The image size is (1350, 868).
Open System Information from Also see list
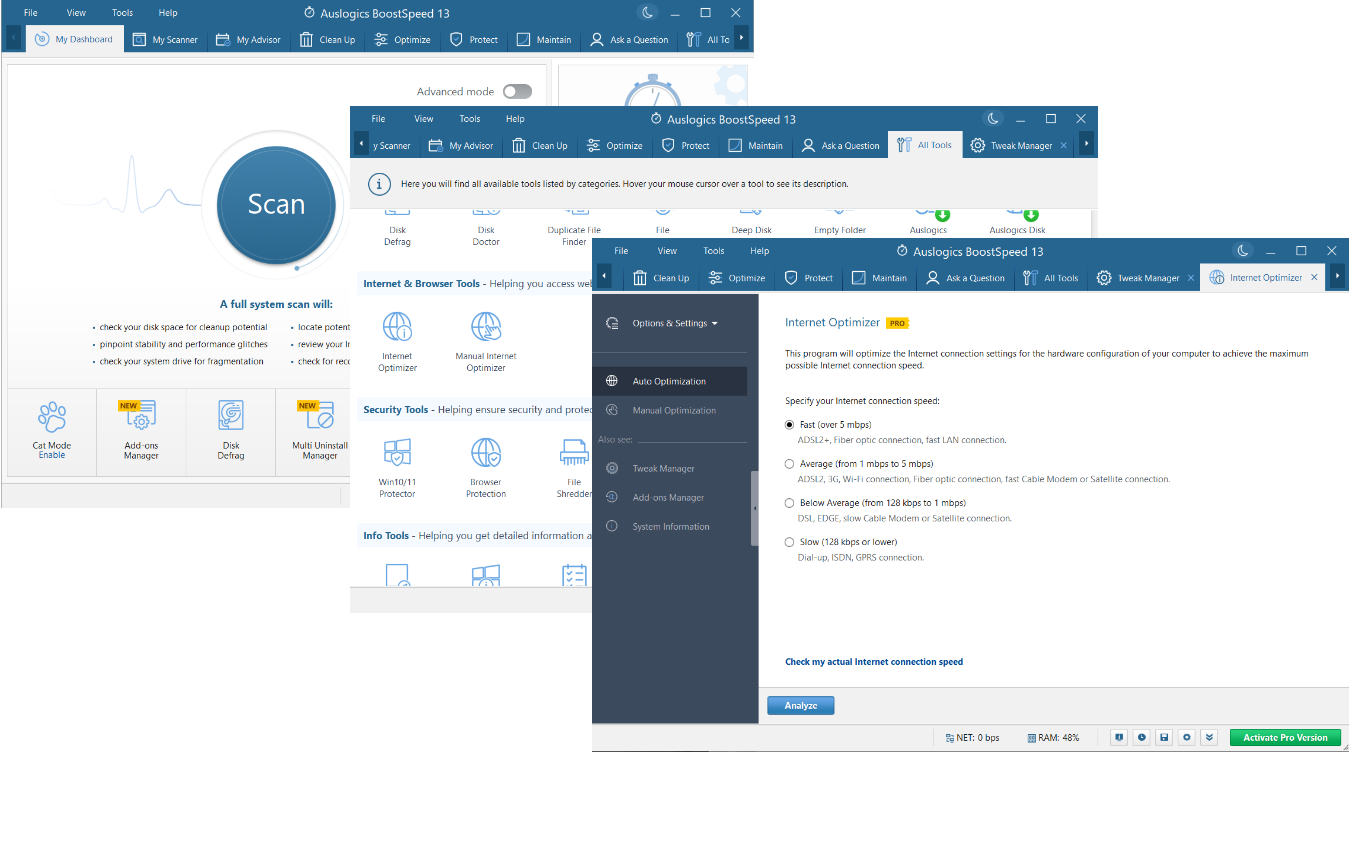669,526
